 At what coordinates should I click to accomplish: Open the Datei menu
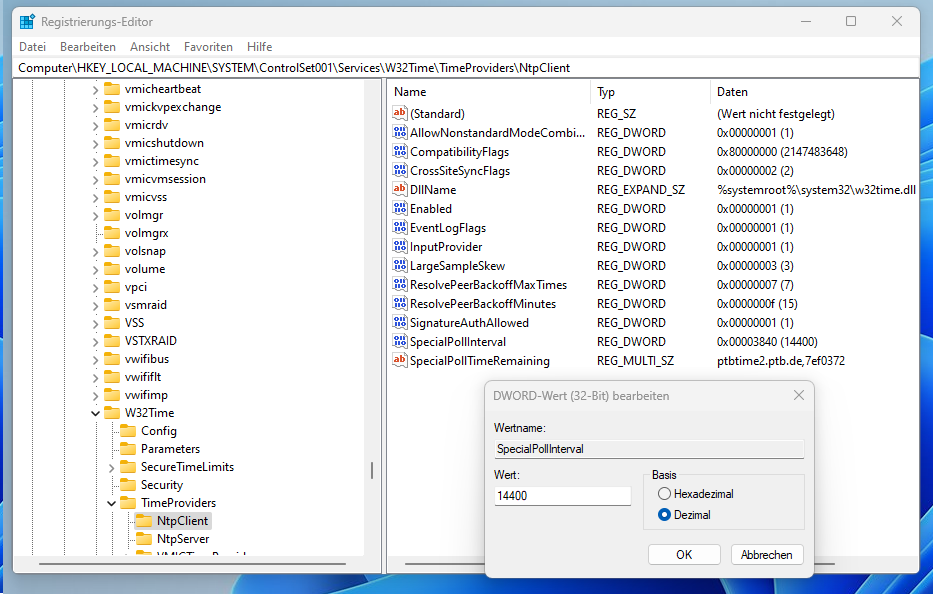click(32, 47)
